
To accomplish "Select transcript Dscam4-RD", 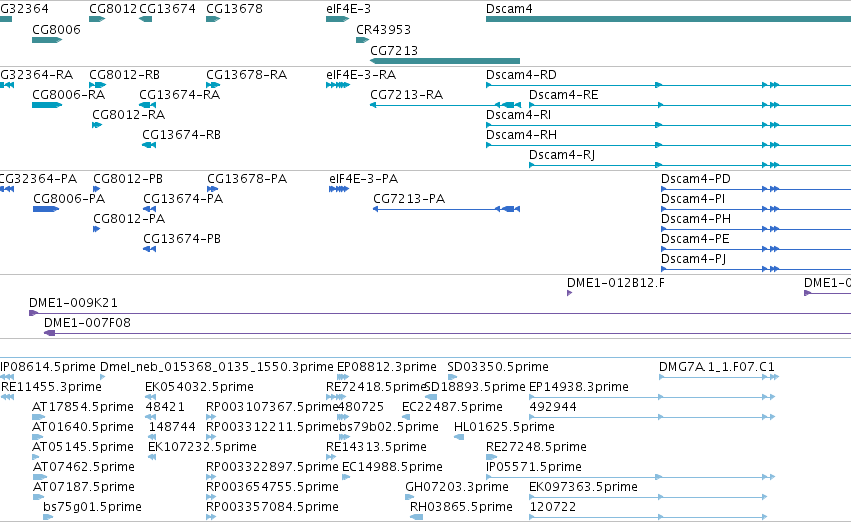I will click(668, 85).
